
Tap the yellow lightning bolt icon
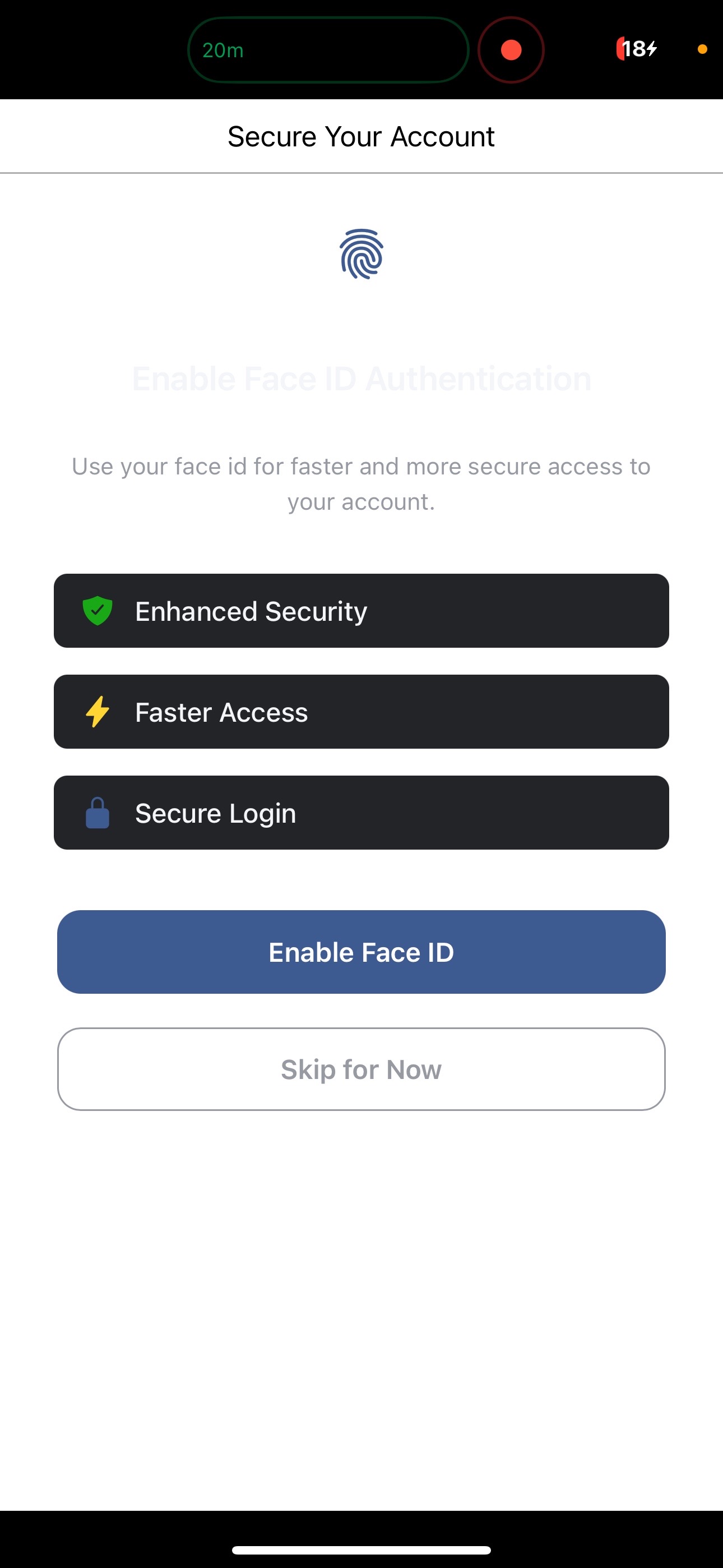click(98, 712)
